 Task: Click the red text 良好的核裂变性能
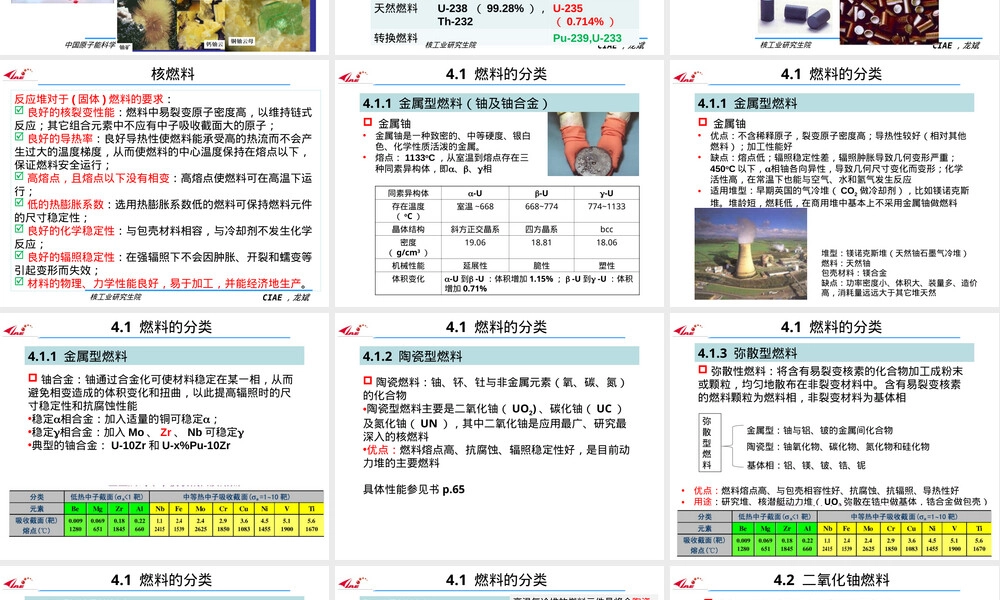[x=71, y=112]
